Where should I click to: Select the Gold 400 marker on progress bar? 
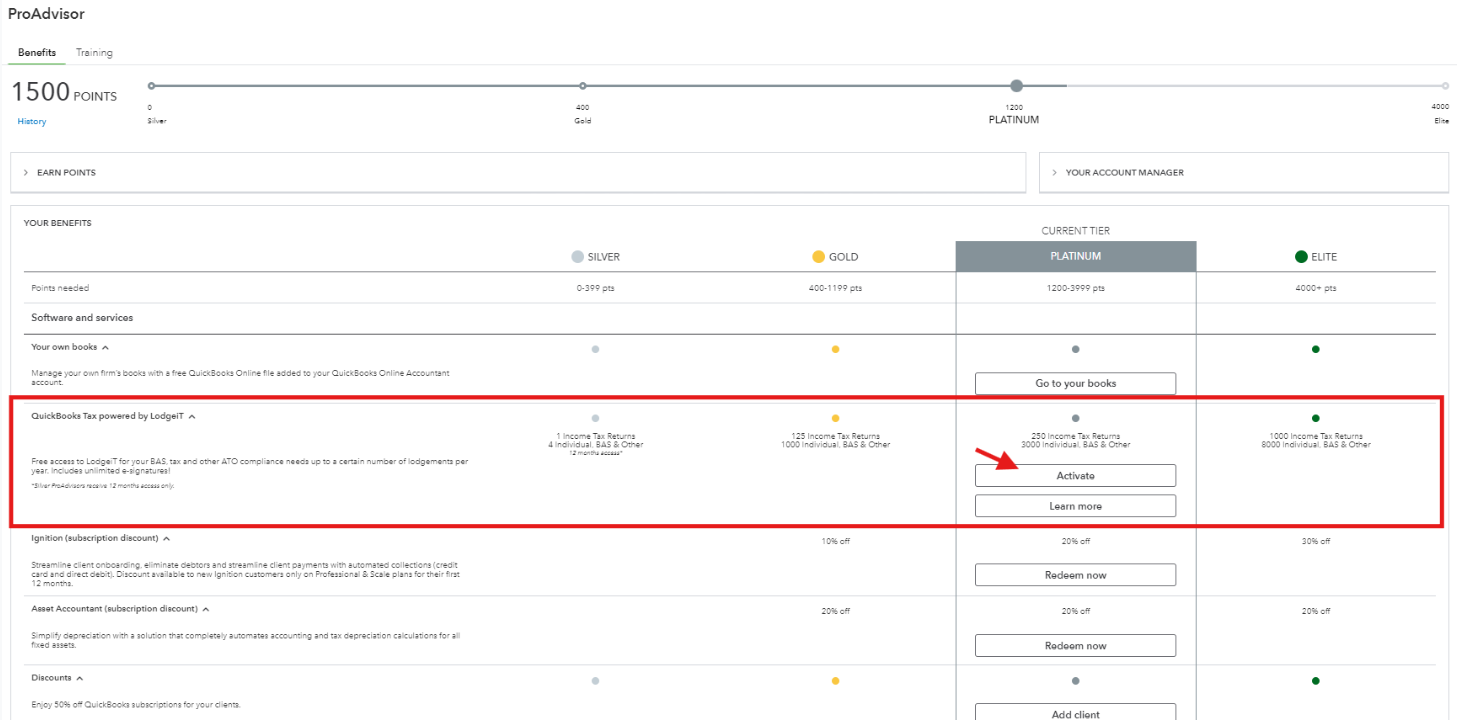click(x=583, y=86)
